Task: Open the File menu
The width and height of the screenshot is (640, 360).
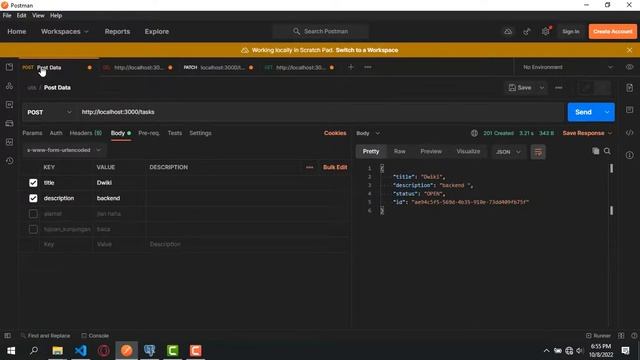Action: [x=7, y=16]
